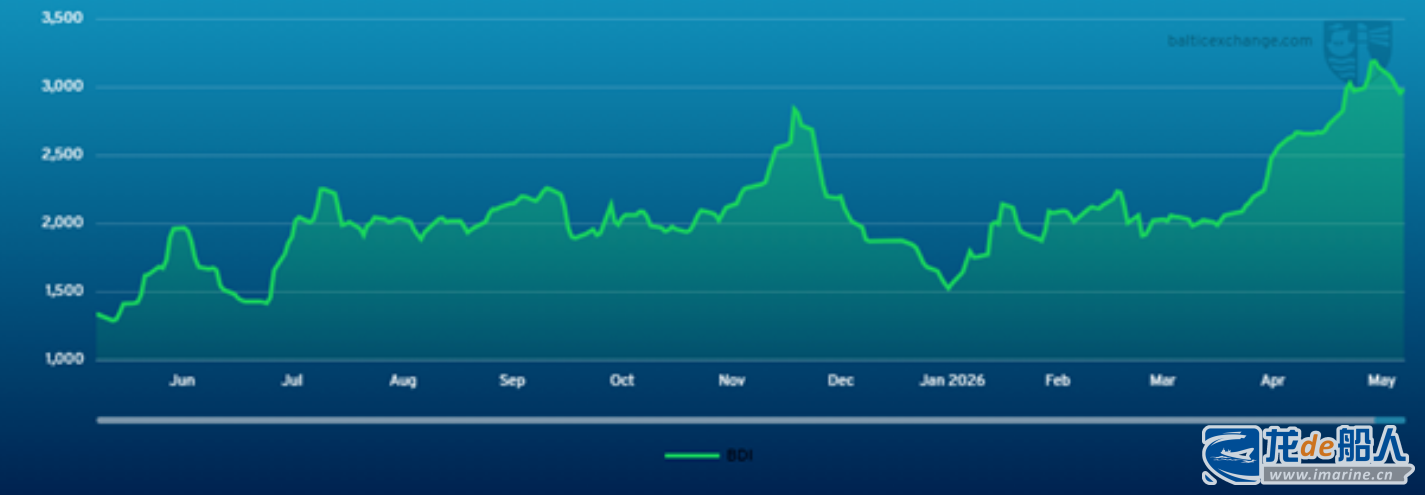Click the 'Jul' x-axis label
Viewport: 1425px width, 495px height.
[x=292, y=381]
